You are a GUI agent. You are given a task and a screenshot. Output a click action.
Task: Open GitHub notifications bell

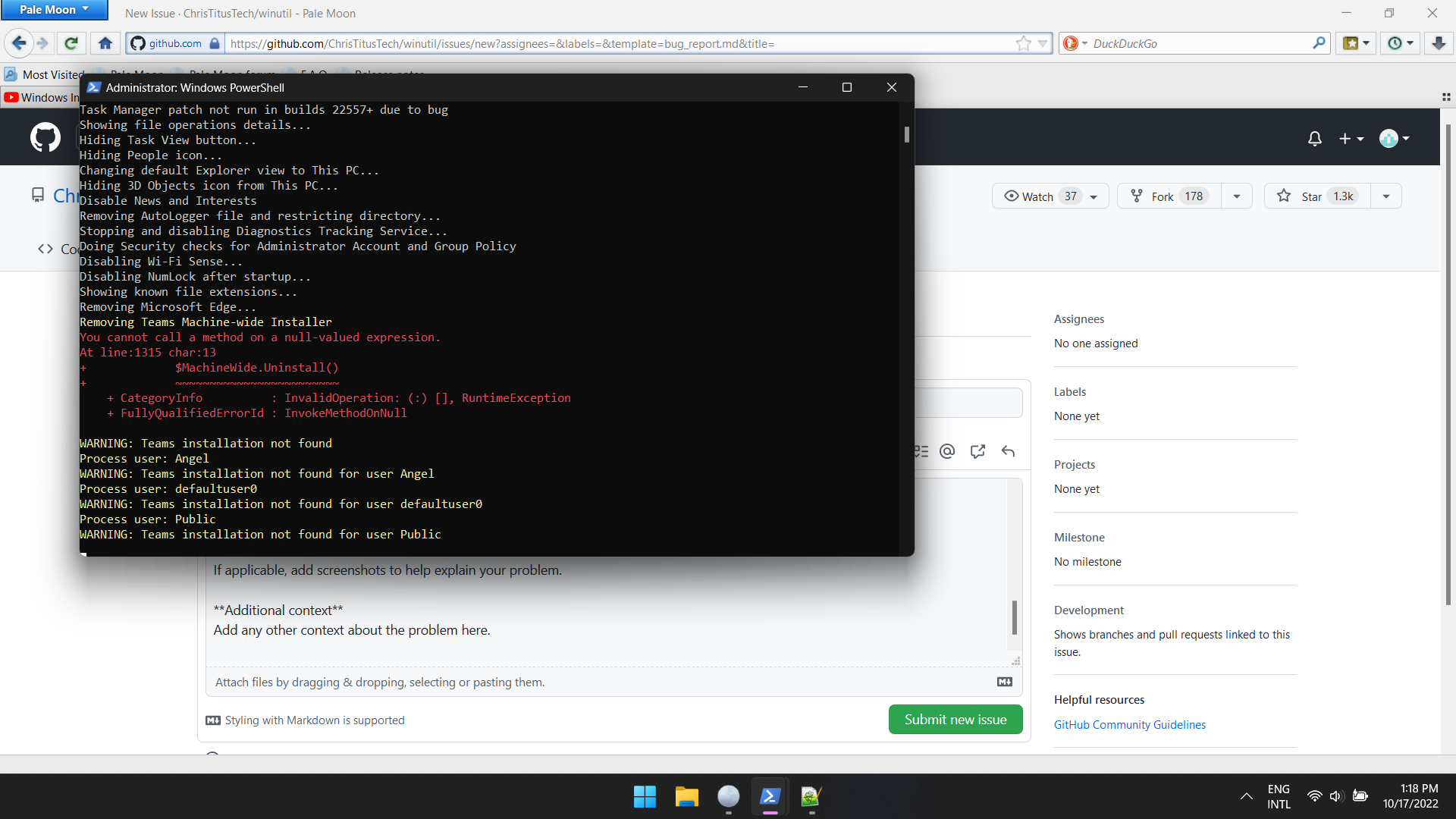point(1315,138)
